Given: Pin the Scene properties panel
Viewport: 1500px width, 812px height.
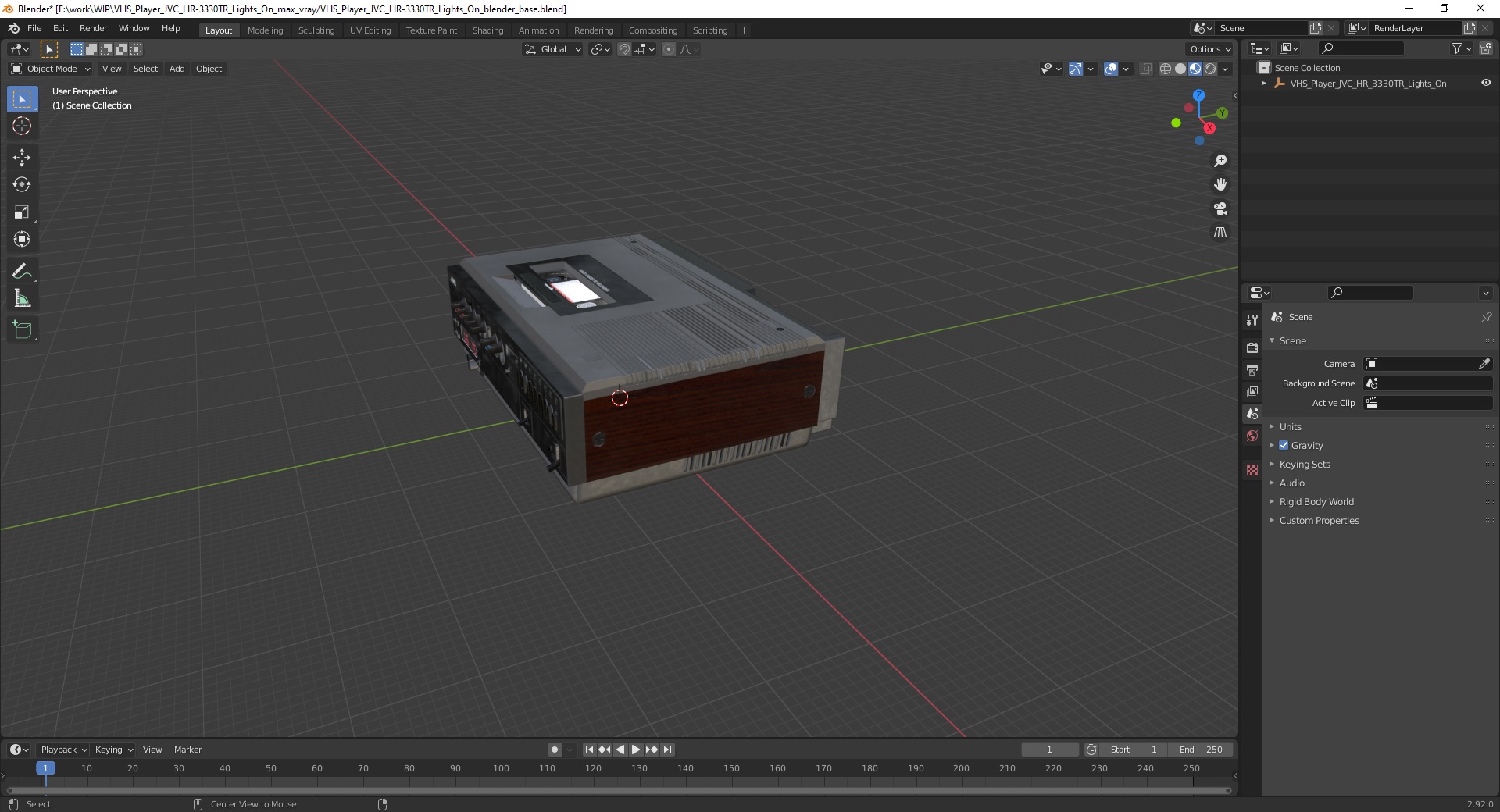Looking at the screenshot, I should click(1486, 317).
